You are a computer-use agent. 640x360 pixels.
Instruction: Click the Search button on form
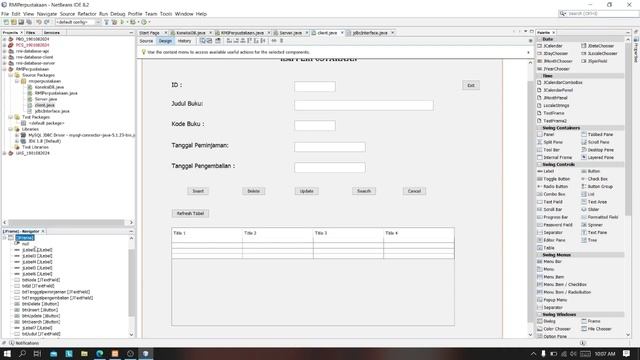pos(364,191)
